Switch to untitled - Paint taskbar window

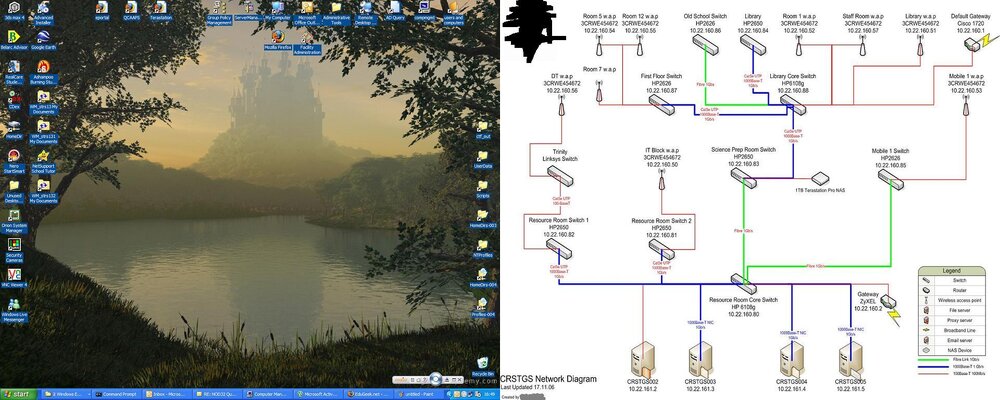click(418, 394)
